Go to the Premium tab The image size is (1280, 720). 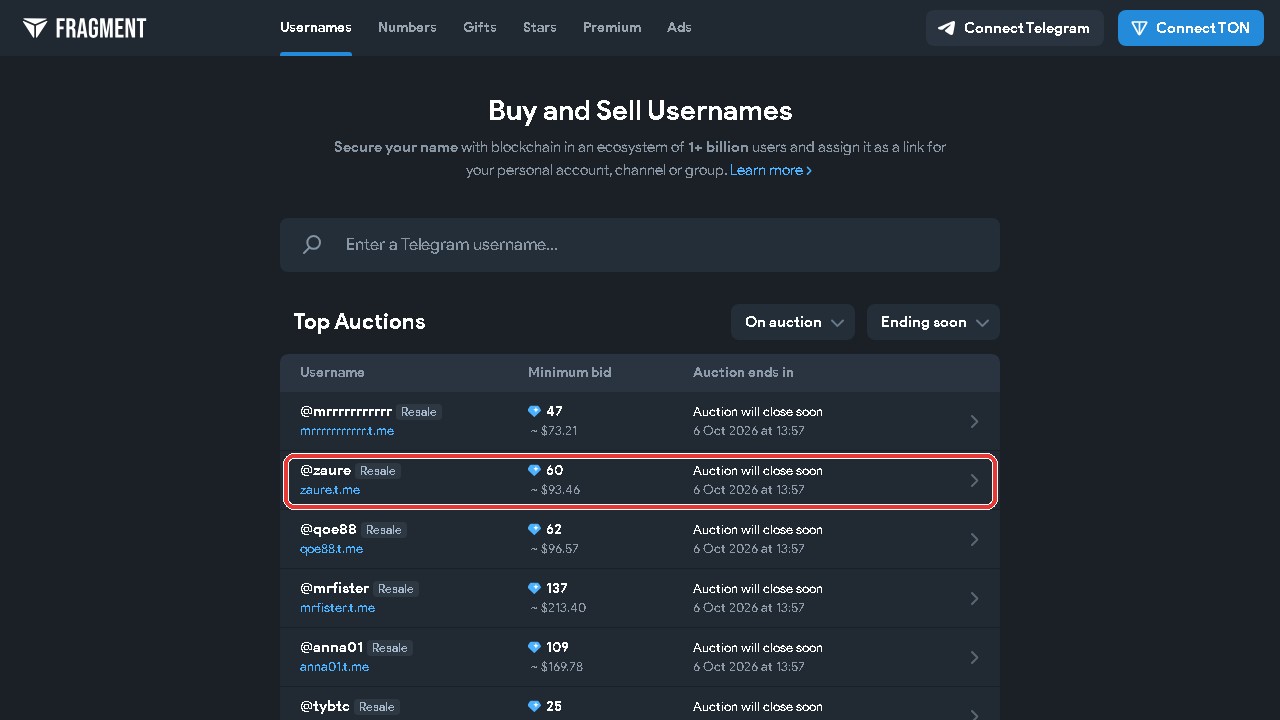(612, 27)
